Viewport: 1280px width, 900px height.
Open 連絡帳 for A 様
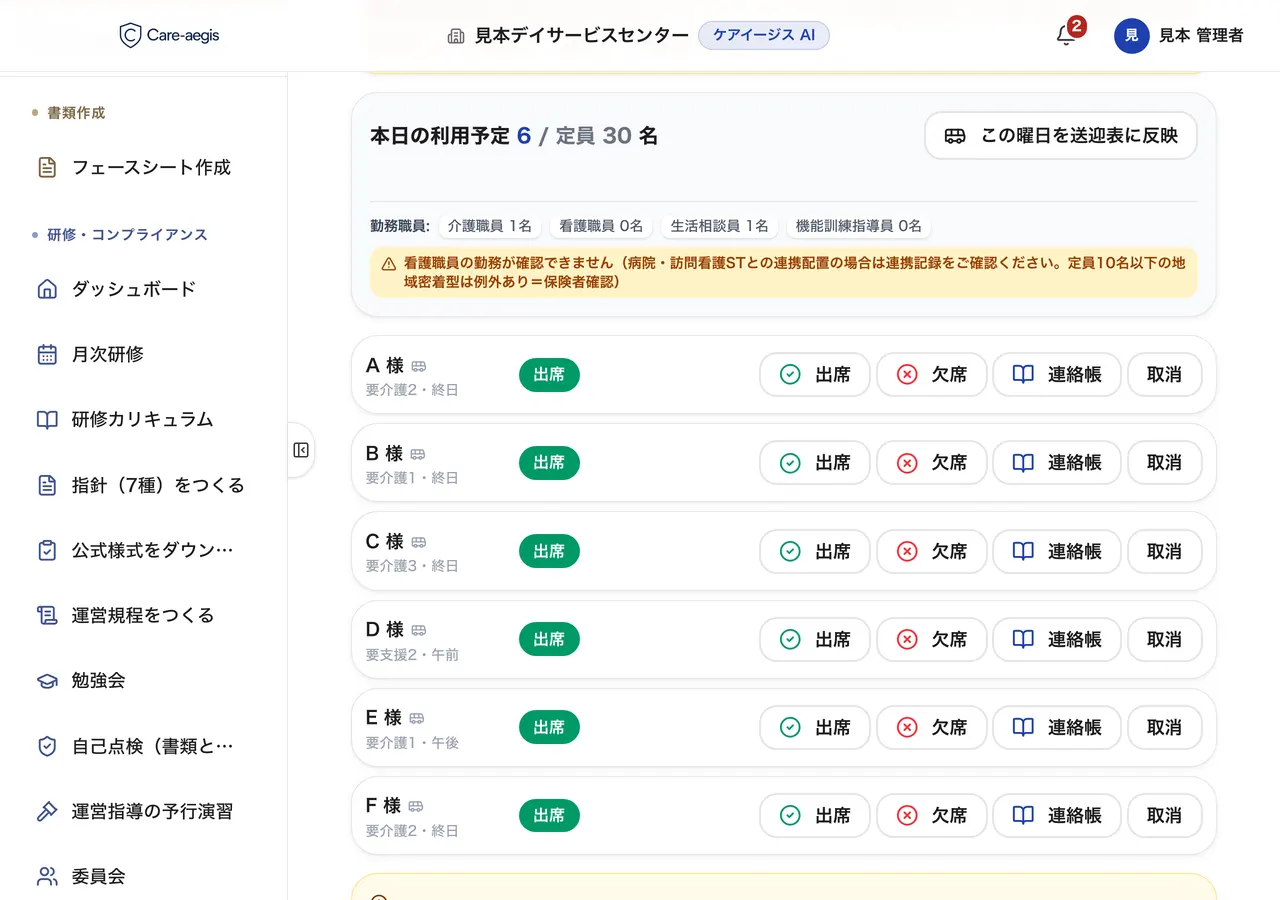click(x=1057, y=375)
